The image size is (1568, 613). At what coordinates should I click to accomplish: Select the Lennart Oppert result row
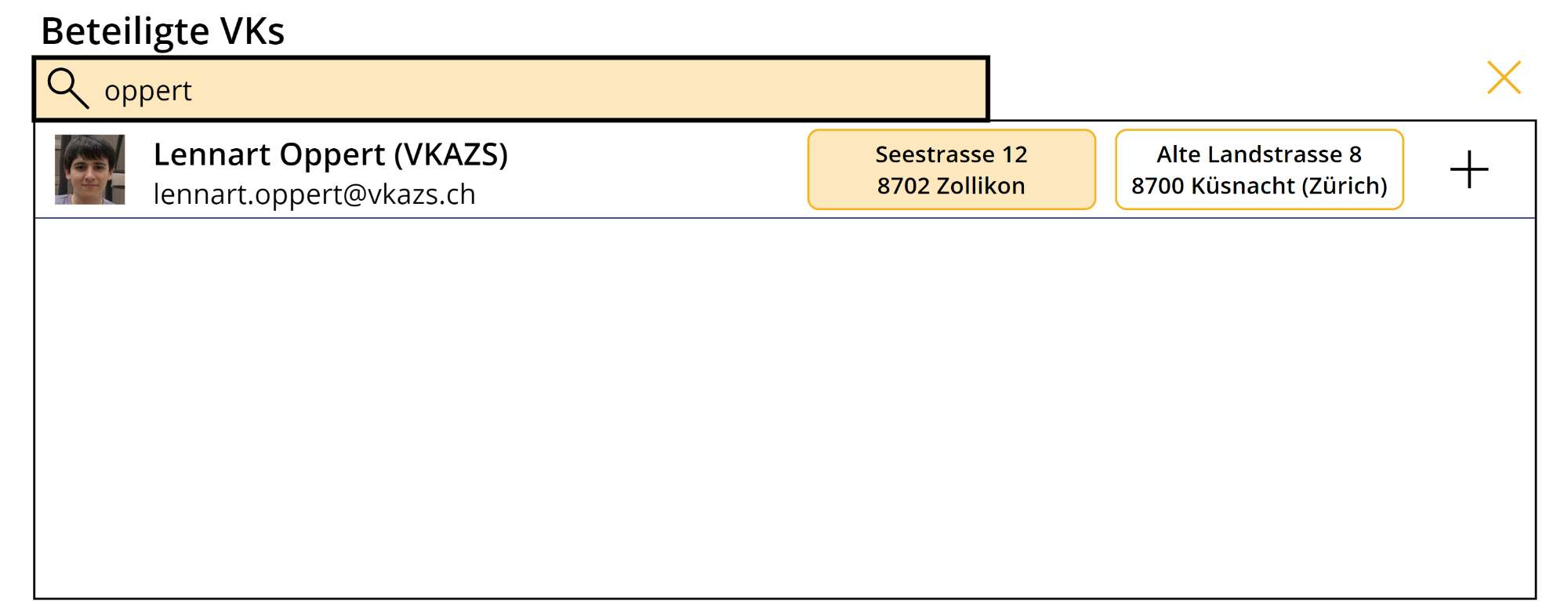pos(784,169)
